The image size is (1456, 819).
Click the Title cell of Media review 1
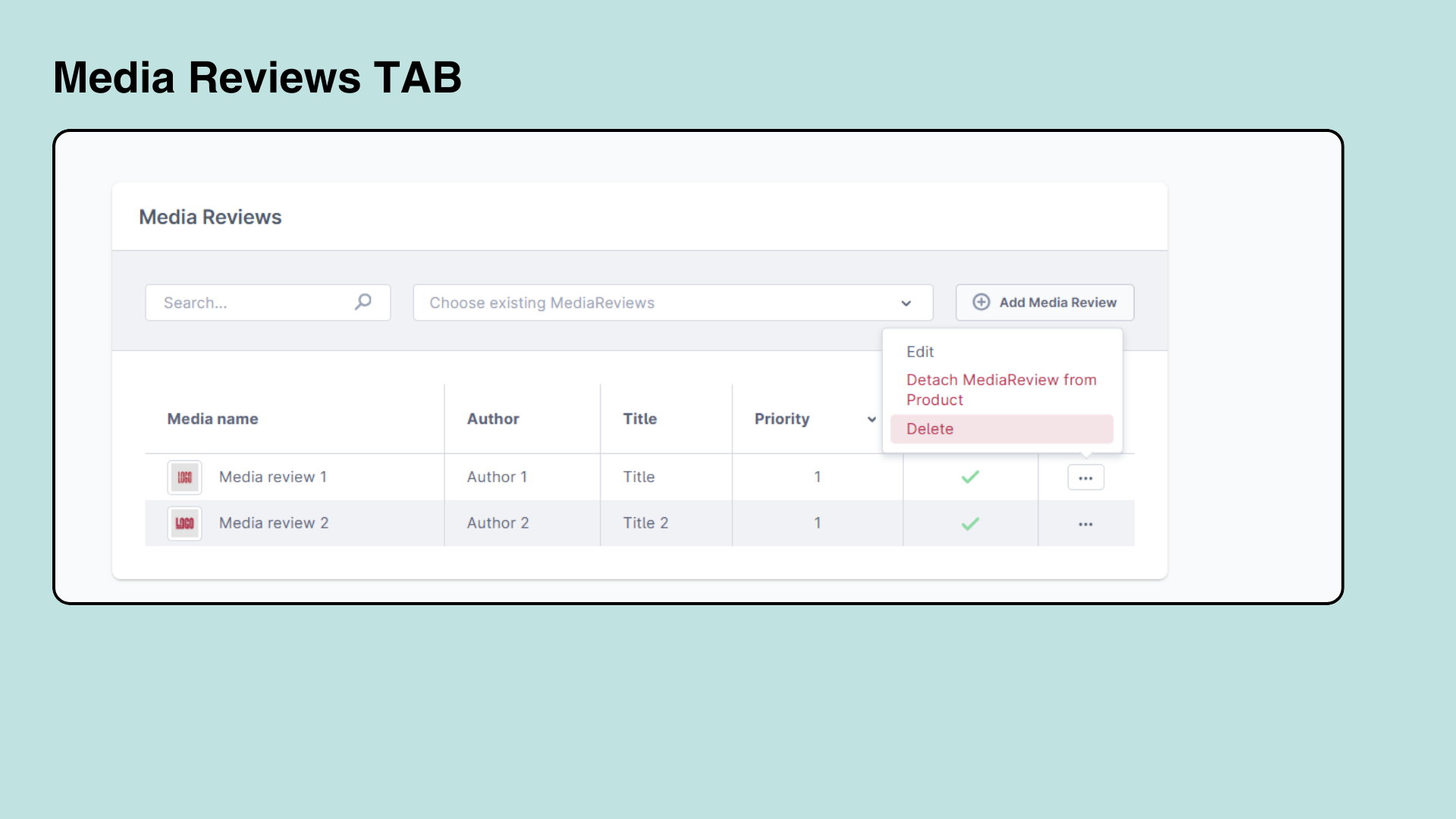pos(639,477)
